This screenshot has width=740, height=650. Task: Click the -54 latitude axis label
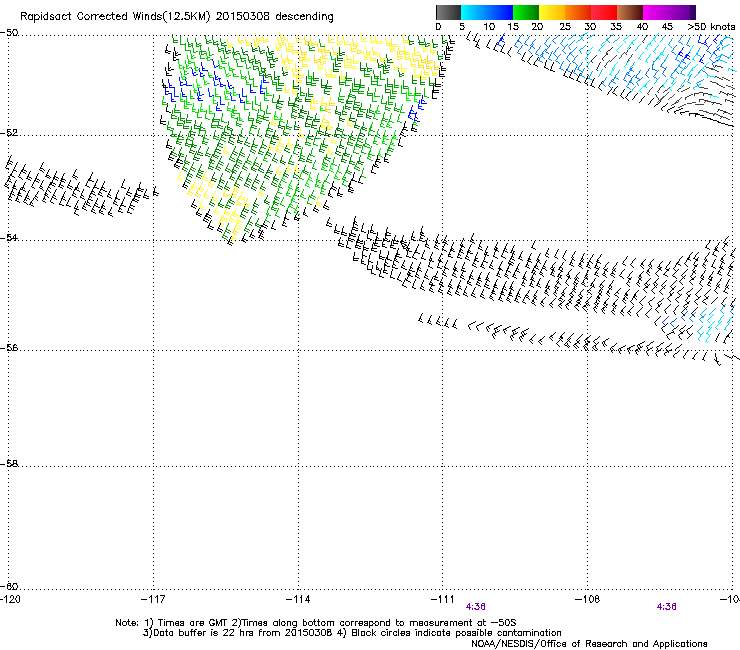9,237
